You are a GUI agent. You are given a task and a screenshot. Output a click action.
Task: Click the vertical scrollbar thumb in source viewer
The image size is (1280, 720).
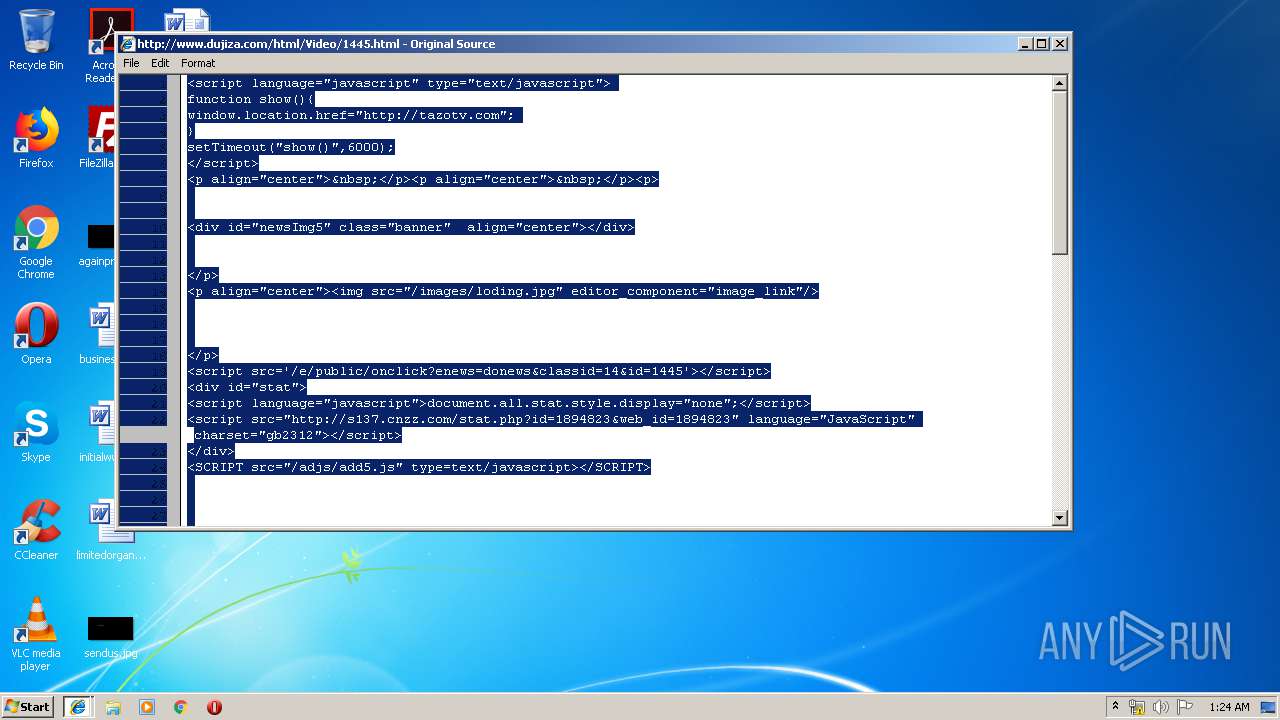[x=1060, y=173]
